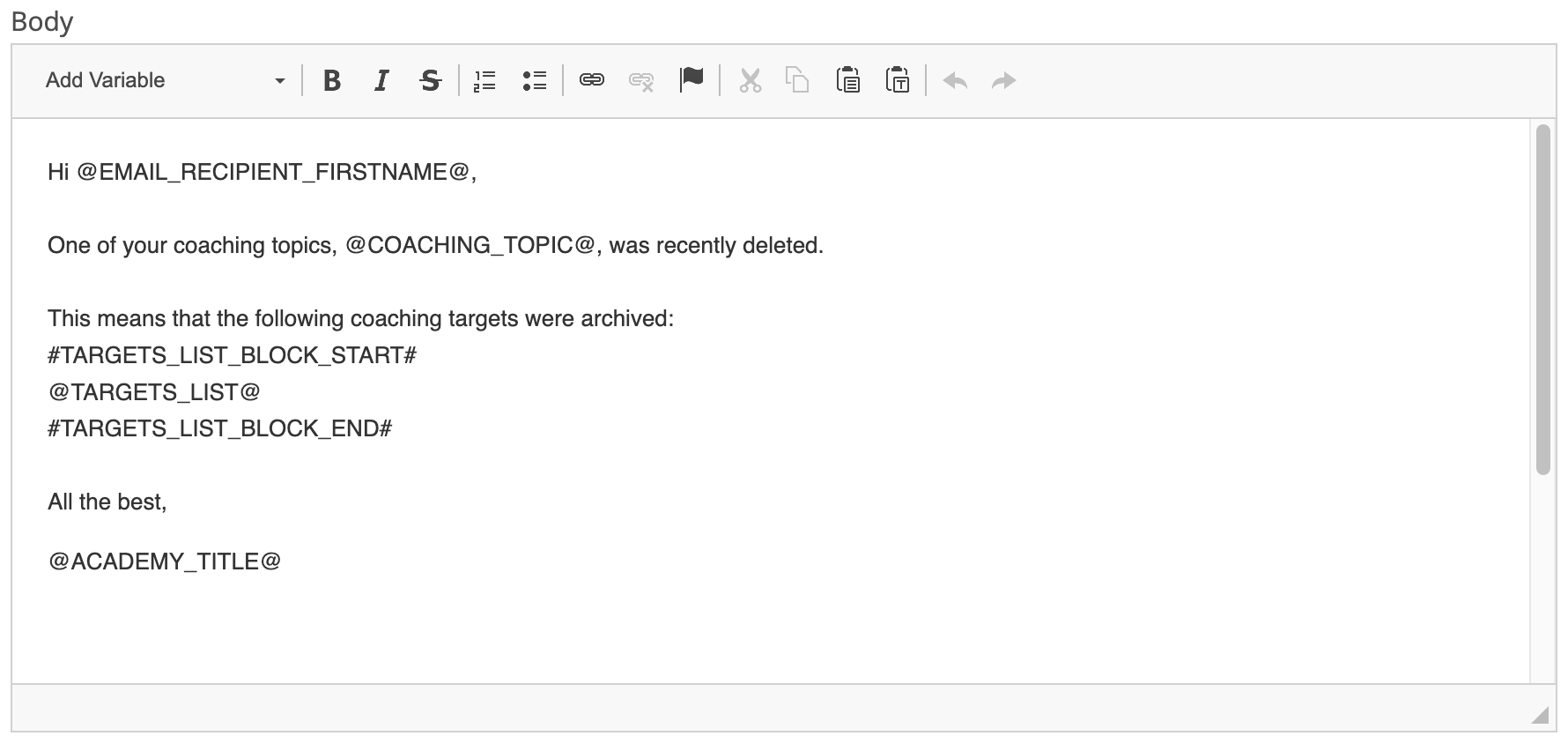
Task: Click the cut scissors icon
Action: (x=750, y=81)
